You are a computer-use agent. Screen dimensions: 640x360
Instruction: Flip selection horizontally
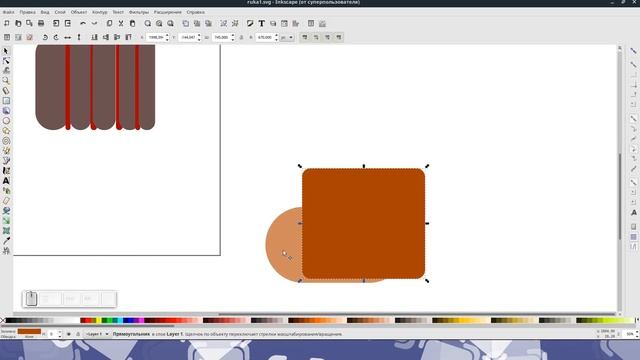[x=68, y=37]
